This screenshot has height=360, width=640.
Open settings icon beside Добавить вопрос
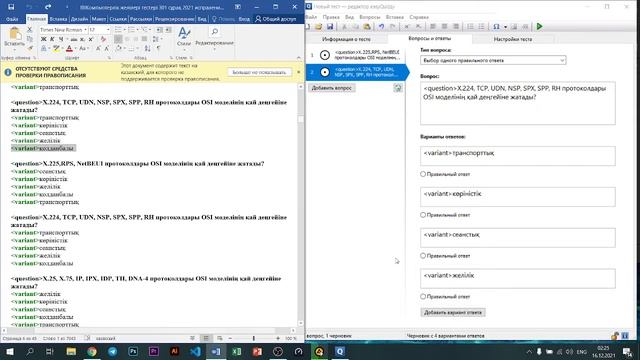398,88
